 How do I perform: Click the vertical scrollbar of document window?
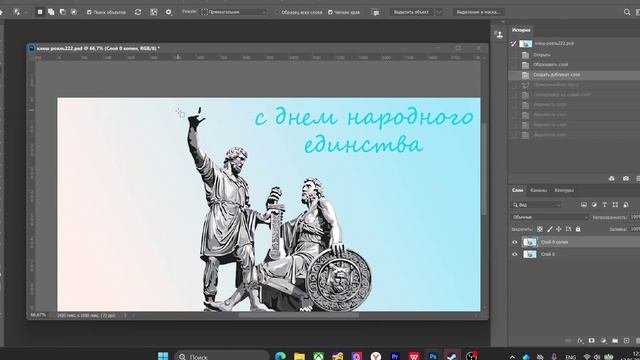[x=484, y=169]
